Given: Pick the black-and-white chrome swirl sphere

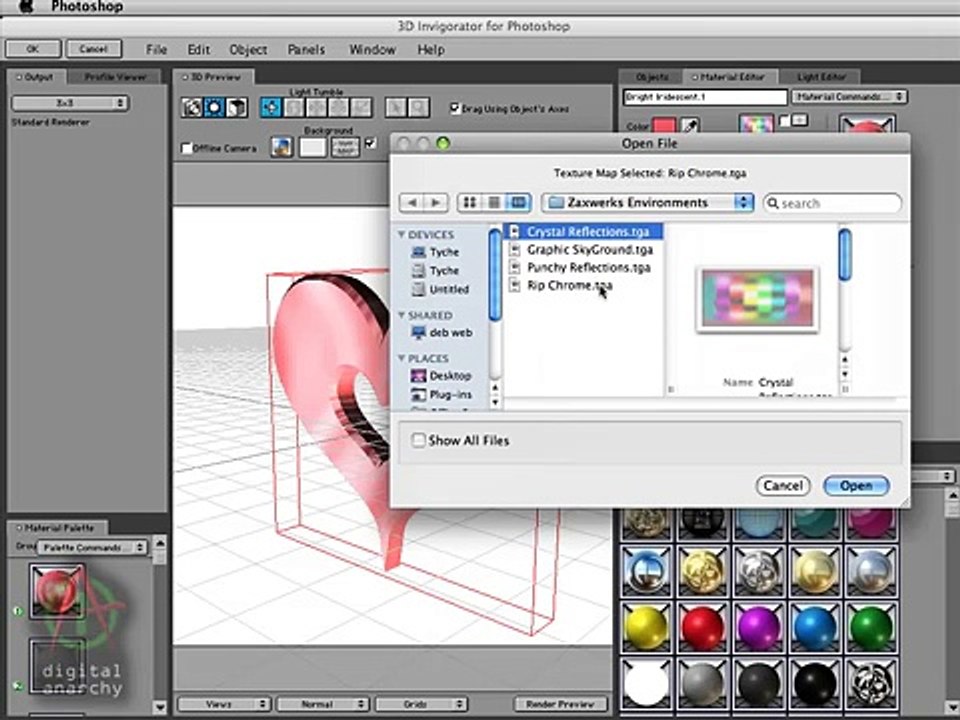Looking at the screenshot, I should [871, 684].
